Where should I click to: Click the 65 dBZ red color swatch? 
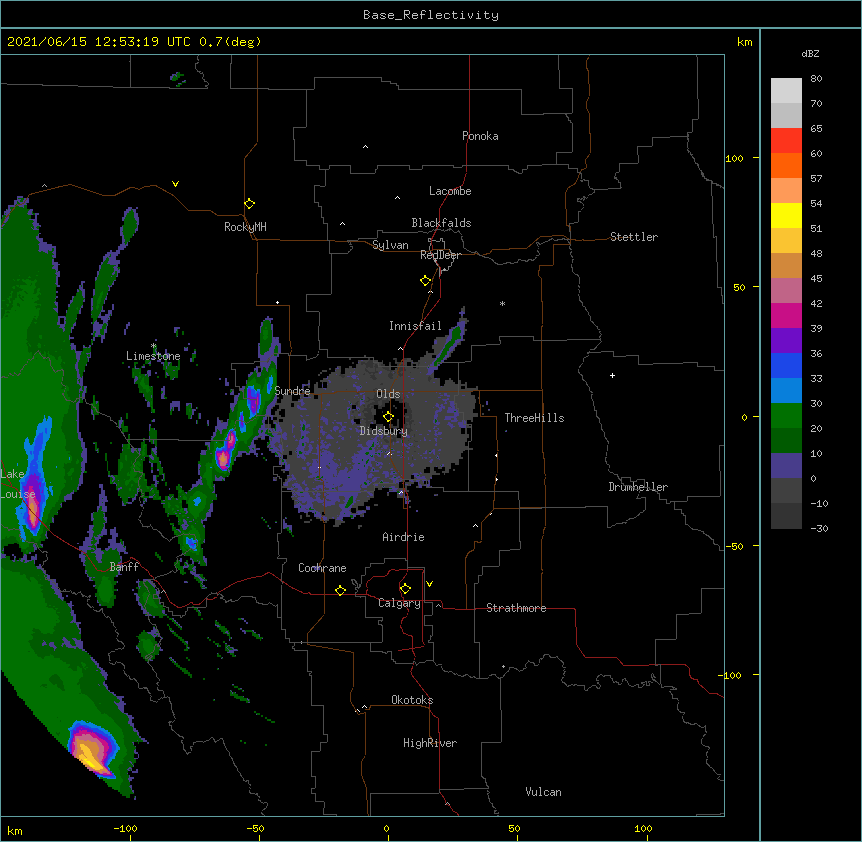[786, 140]
